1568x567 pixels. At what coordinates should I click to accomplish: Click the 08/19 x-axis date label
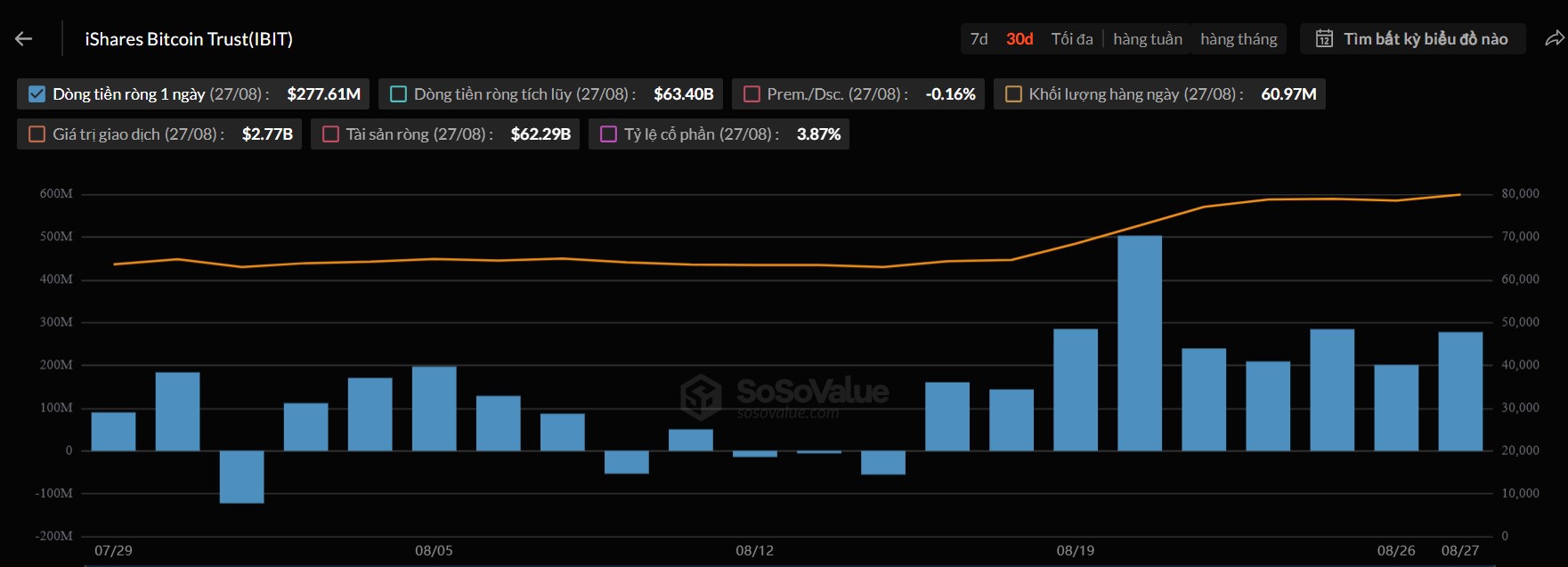(1076, 550)
